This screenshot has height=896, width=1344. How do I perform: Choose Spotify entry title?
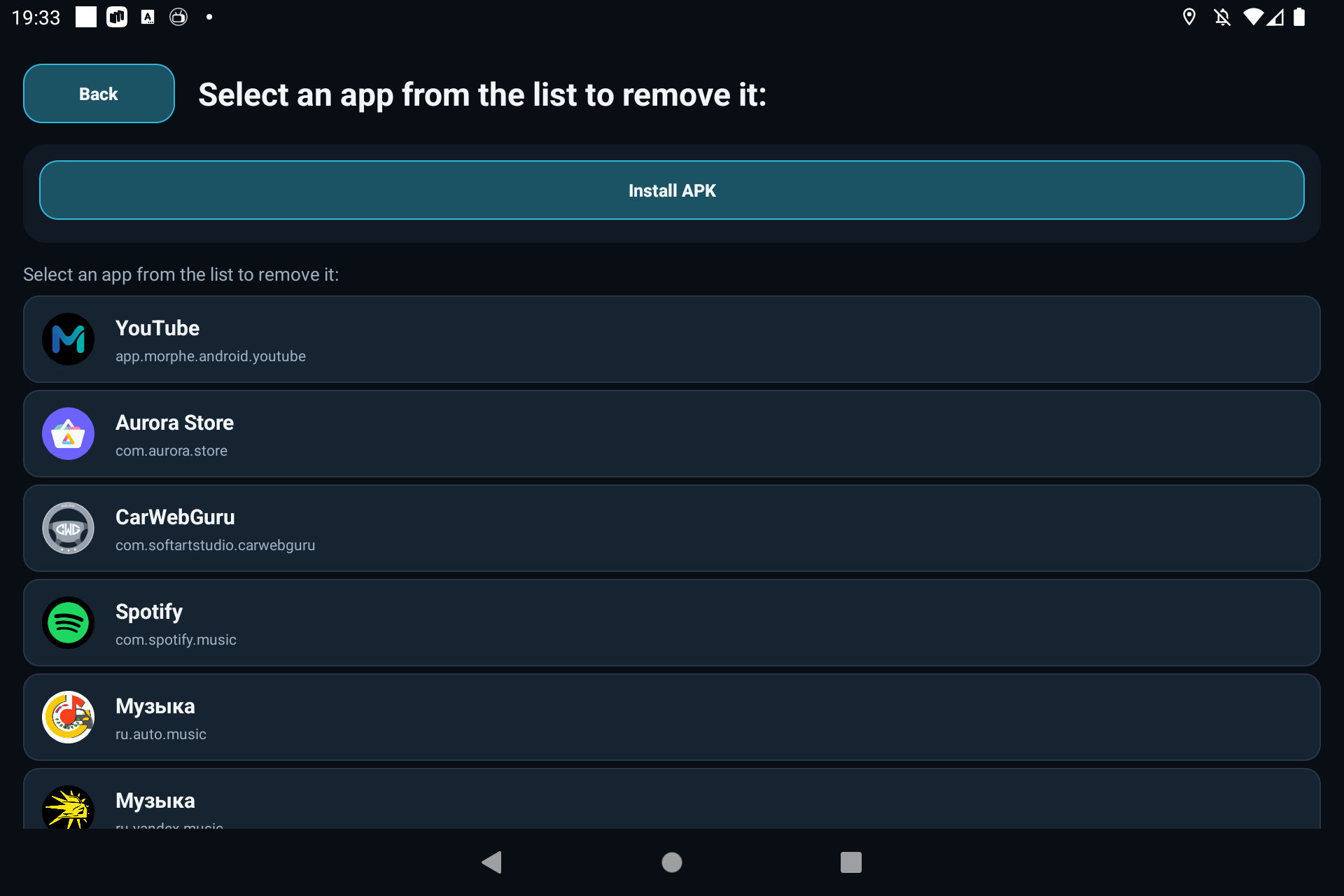click(x=149, y=612)
